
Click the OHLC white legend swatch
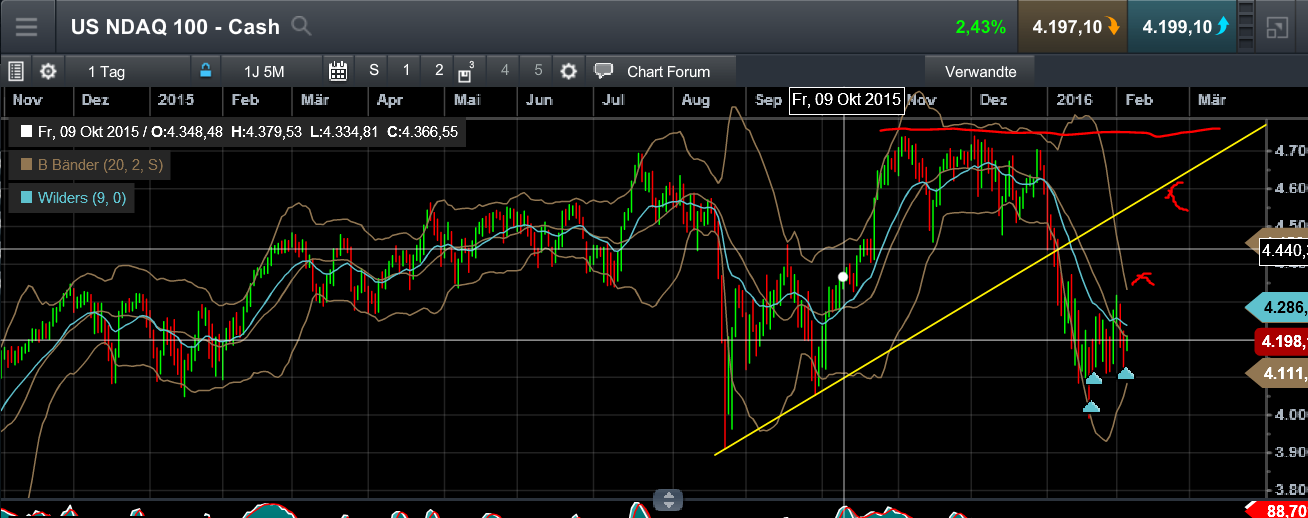(24, 132)
